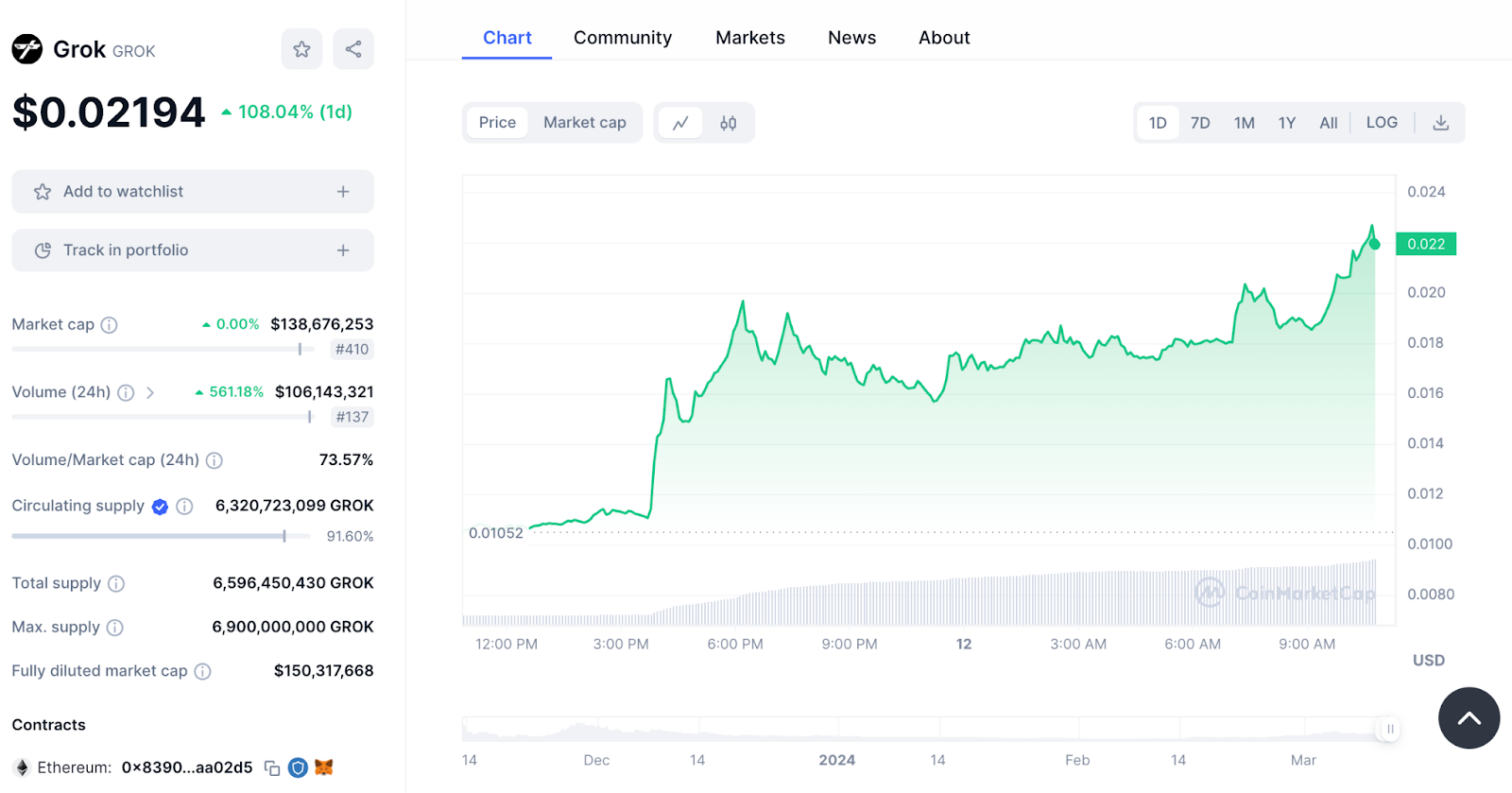Viewport: 1512px width, 793px height.
Task: Open the Markets tab
Action: pyautogui.click(x=749, y=38)
